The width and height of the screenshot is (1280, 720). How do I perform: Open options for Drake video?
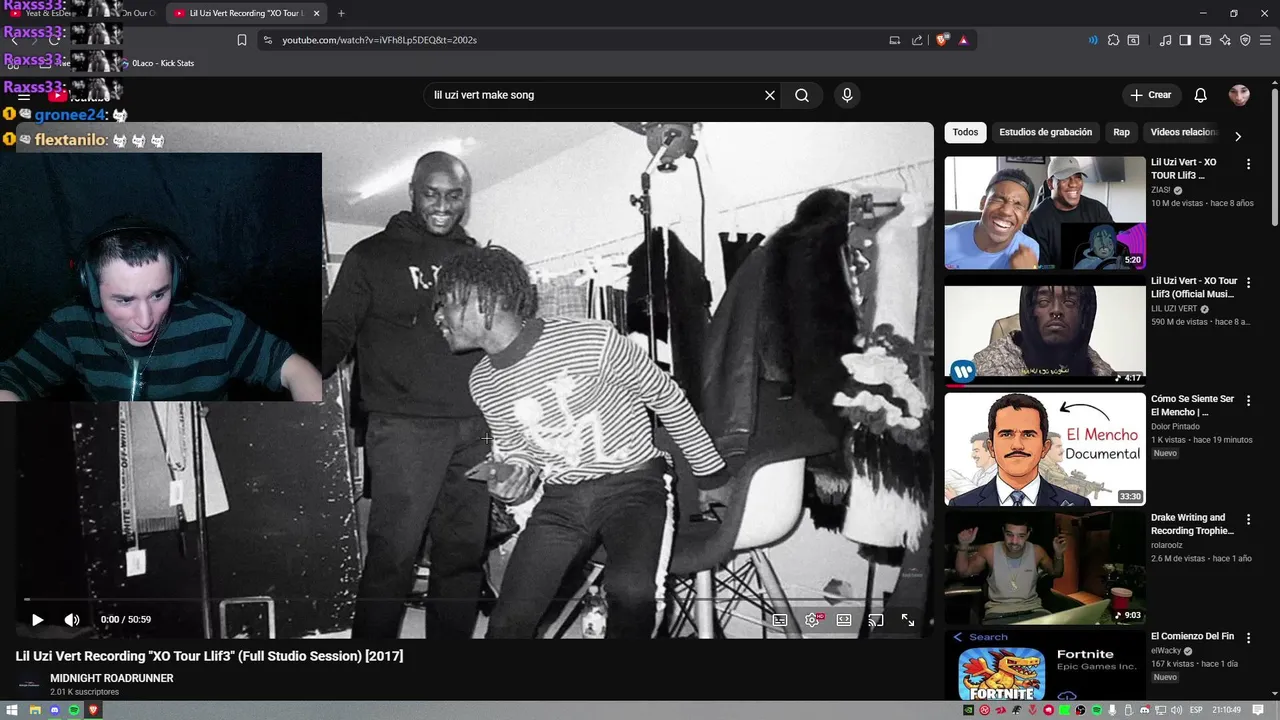pyautogui.click(x=1248, y=520)
